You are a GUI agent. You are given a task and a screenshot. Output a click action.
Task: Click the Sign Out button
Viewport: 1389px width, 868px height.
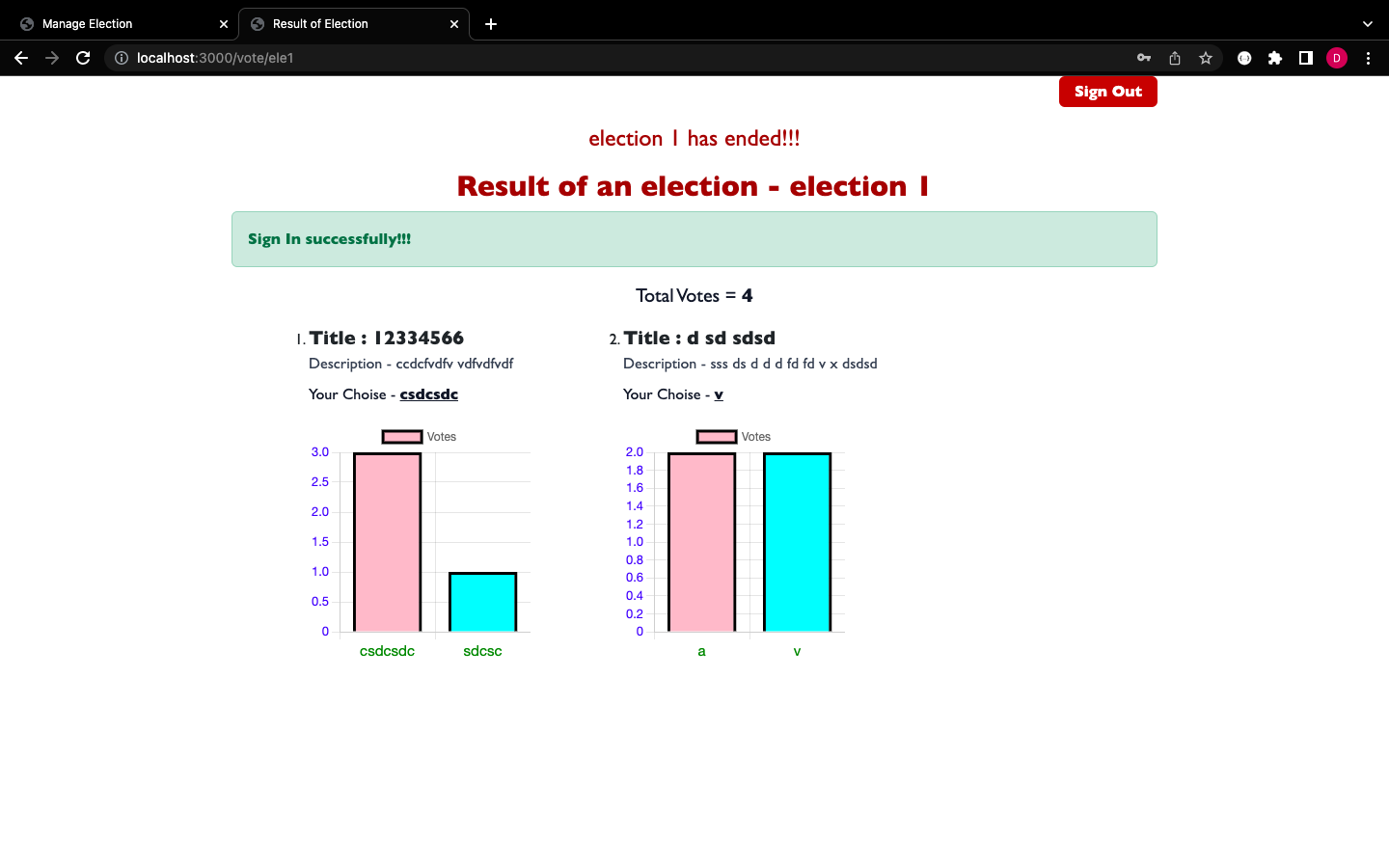[1107, 92]
